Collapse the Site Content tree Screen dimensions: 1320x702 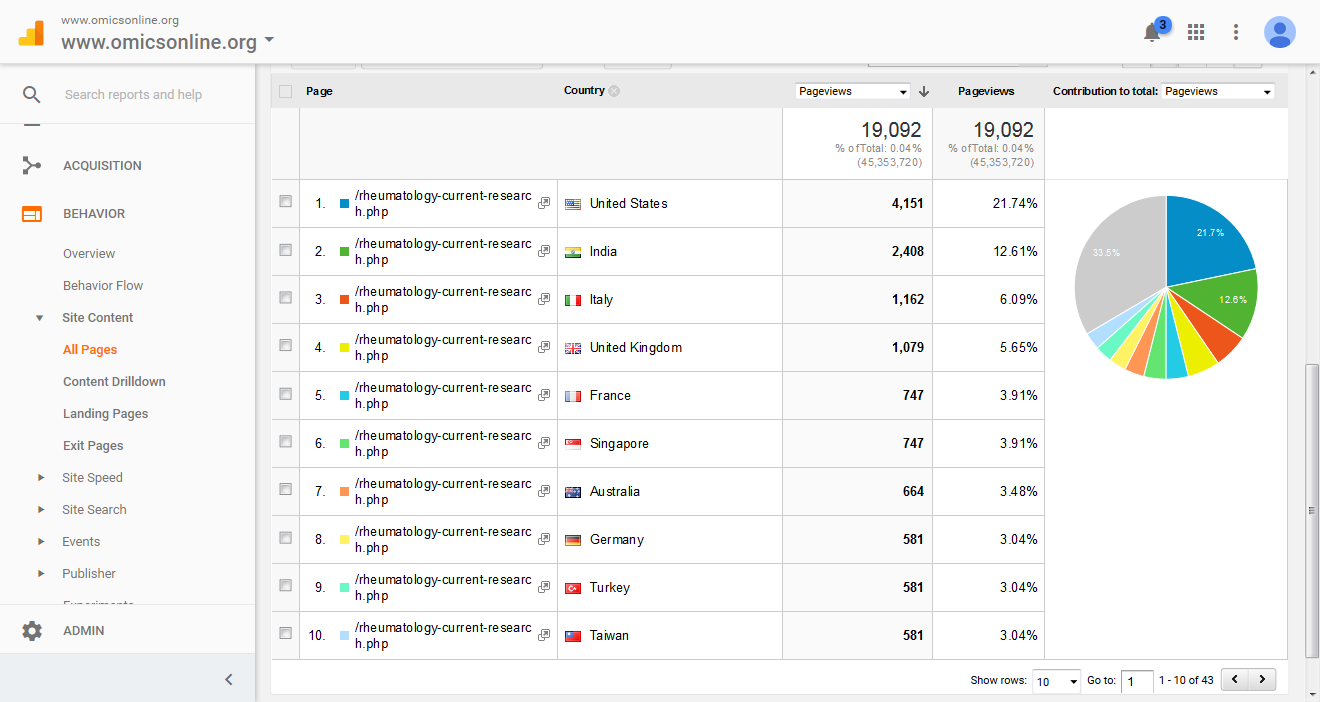click(x=40, y=318)
